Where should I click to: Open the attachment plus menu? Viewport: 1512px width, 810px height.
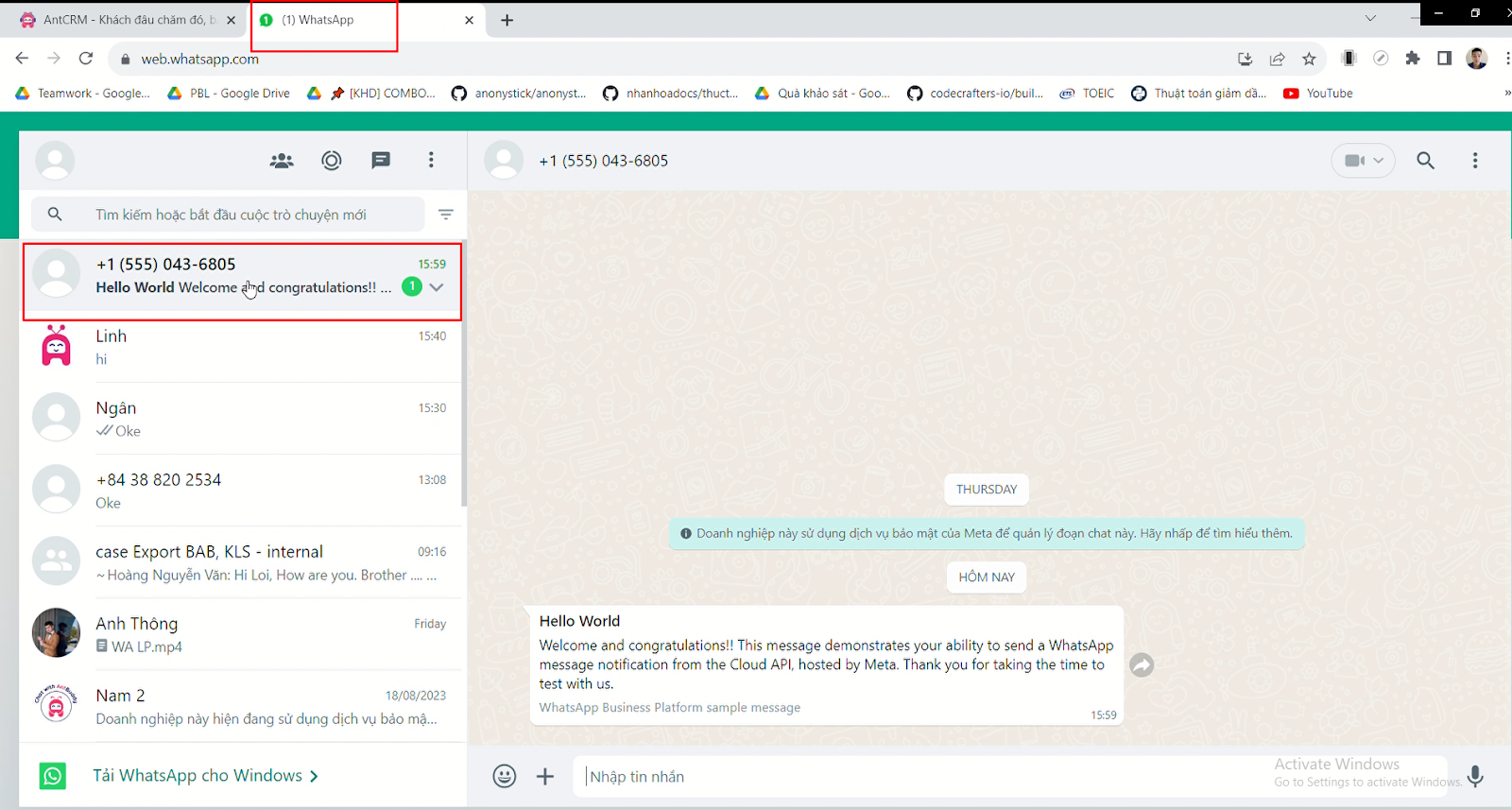pos(545,776)
